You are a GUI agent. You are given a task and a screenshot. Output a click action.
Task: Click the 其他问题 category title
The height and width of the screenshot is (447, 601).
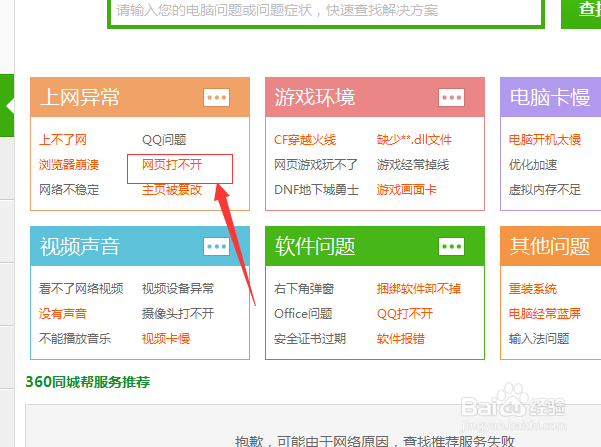(550, 247)
